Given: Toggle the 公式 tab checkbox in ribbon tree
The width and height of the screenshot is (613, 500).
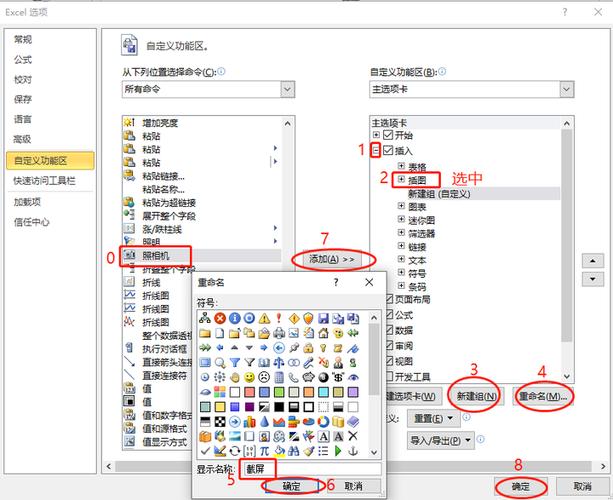Looking at the screenshot, I should click(389, 314).
